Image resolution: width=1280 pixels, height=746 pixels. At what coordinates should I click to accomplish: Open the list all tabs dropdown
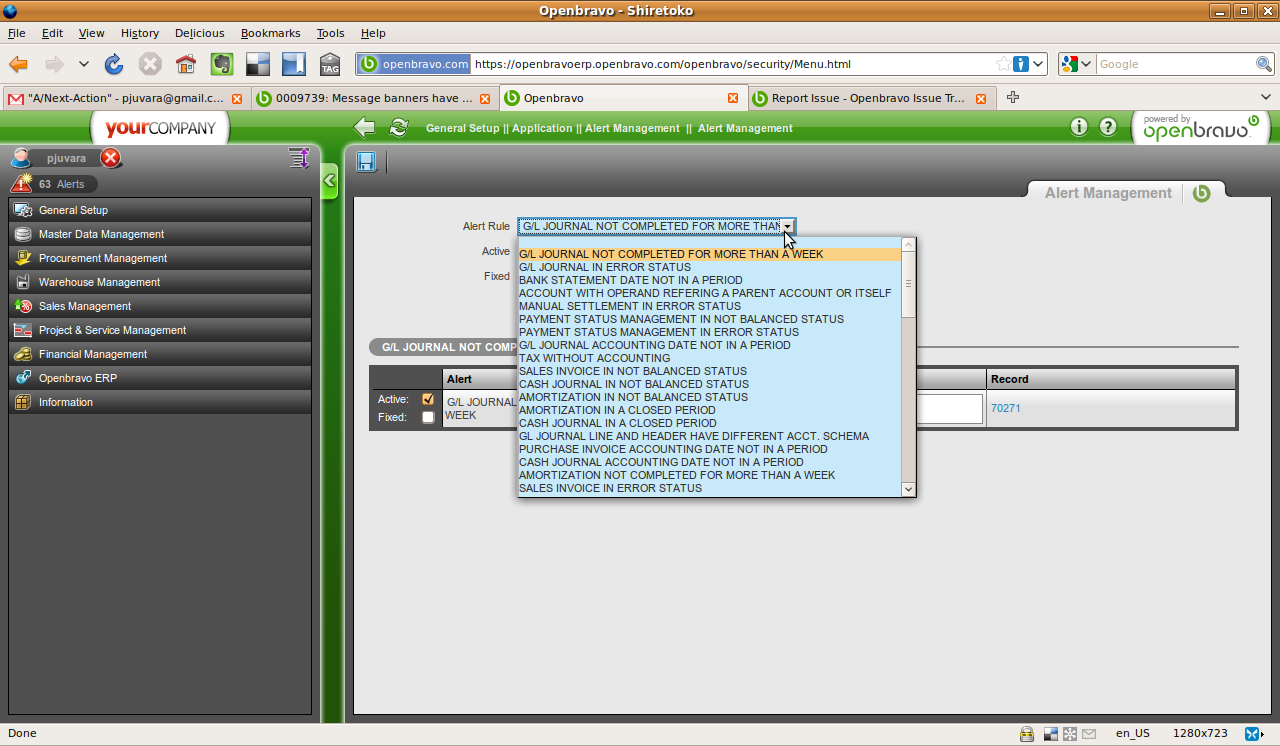(x=1265, y=98)
